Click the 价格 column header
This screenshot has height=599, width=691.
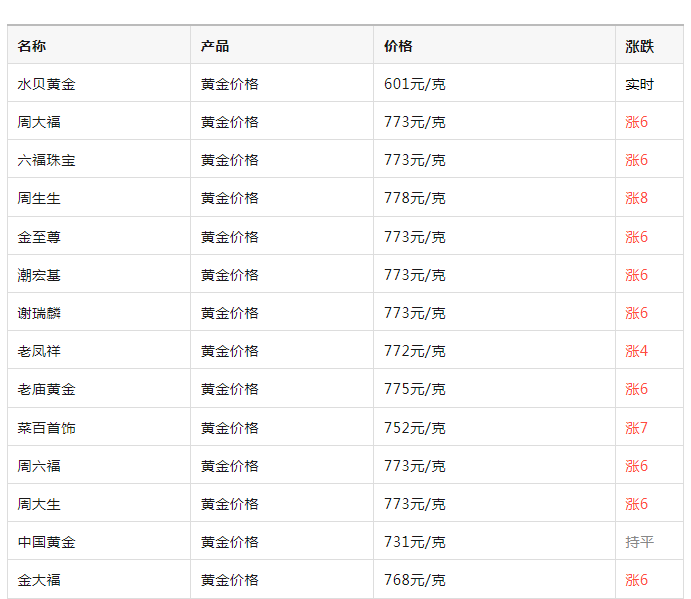point(398,46)
